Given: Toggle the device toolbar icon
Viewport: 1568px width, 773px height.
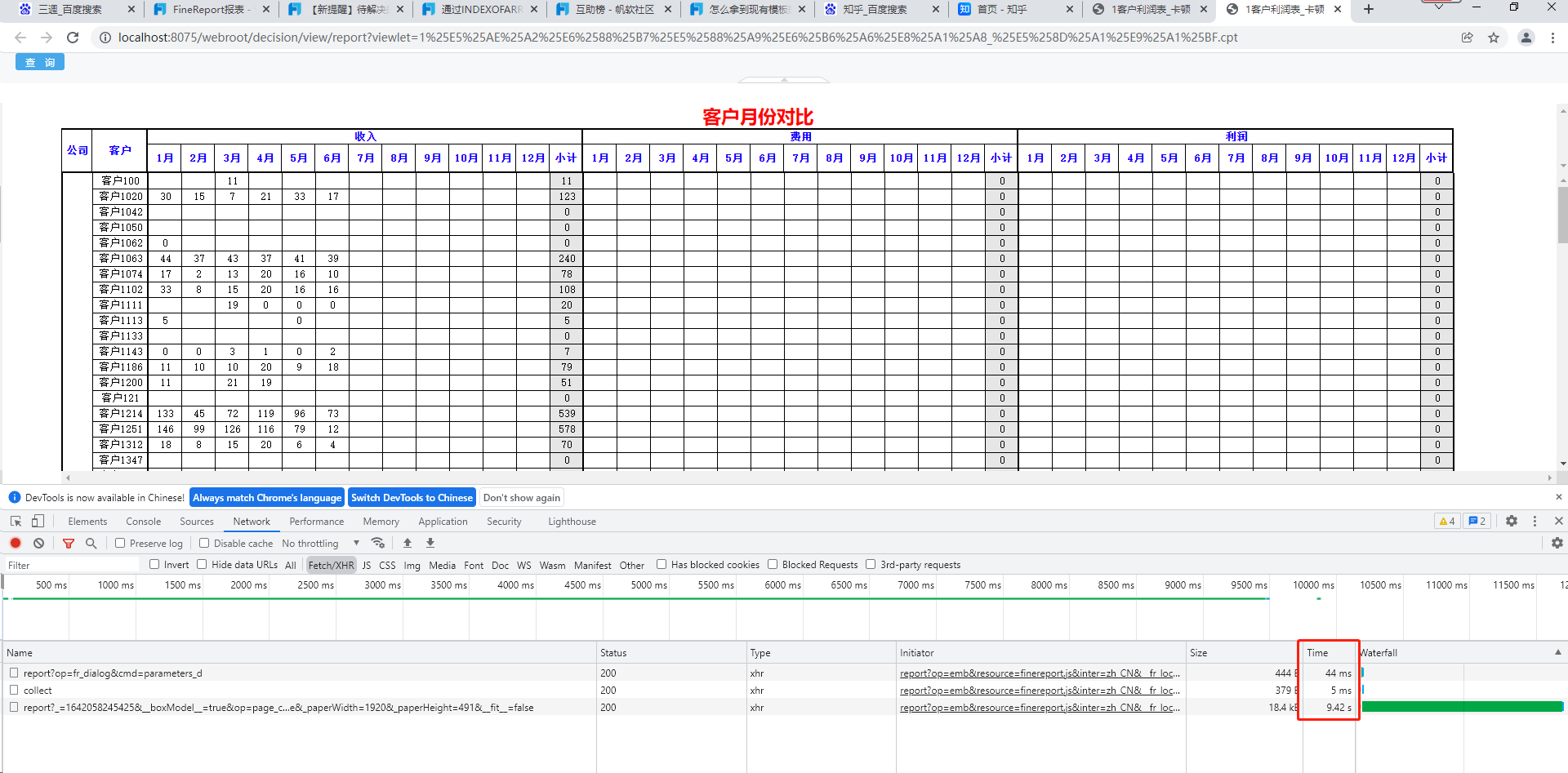Looking at the screenshot, I should (x=38, y=521).
